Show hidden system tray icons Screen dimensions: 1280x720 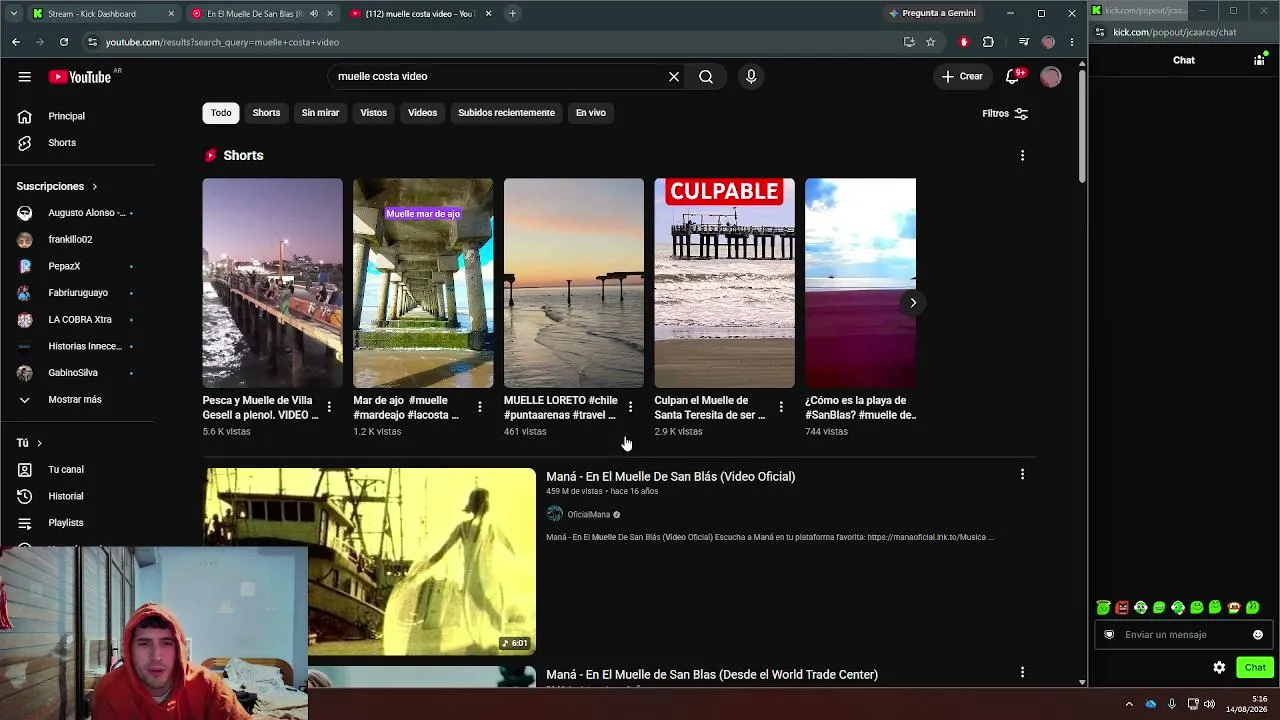point(1129,704)
